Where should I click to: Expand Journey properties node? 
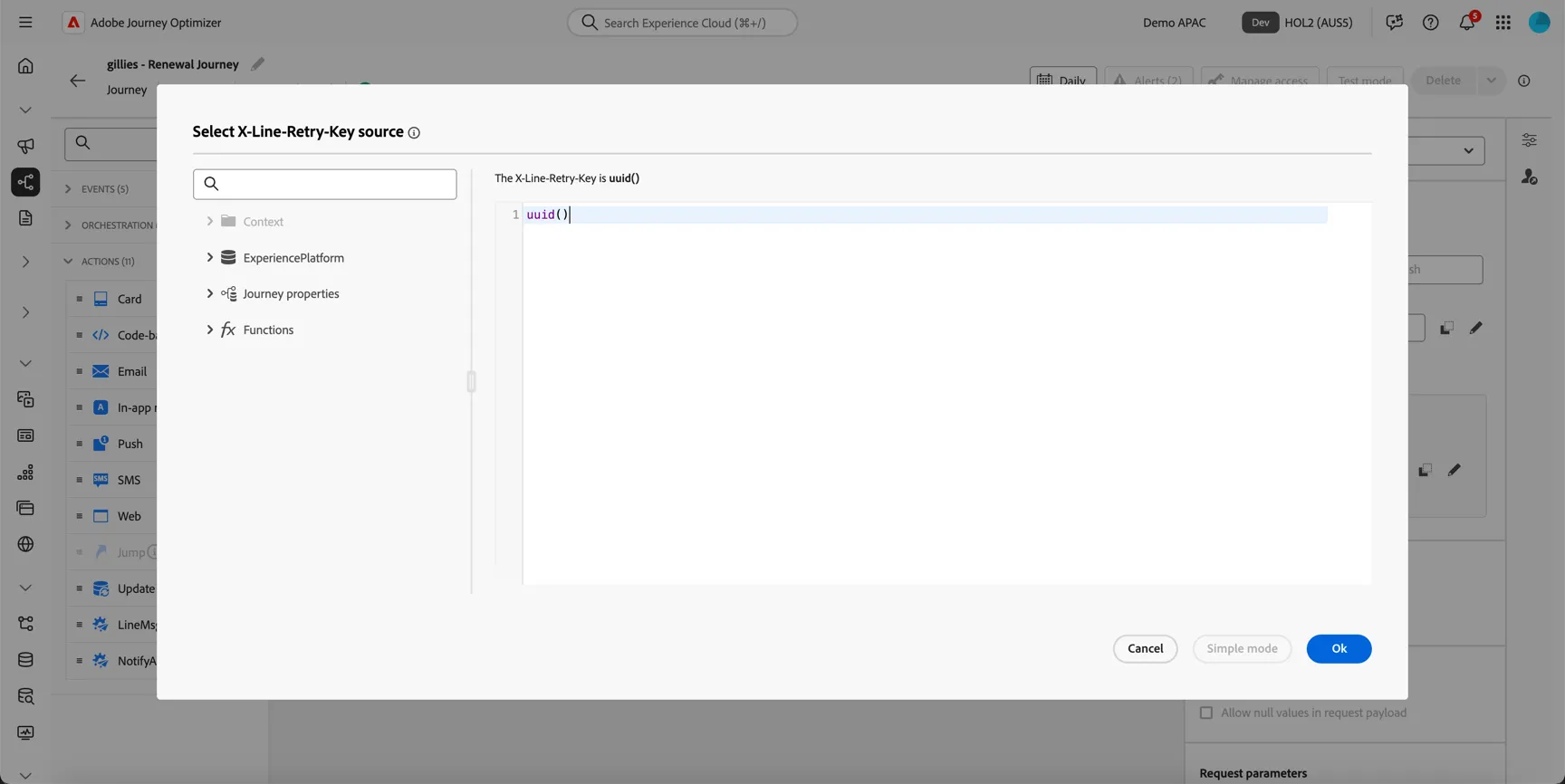click(209, 294)
